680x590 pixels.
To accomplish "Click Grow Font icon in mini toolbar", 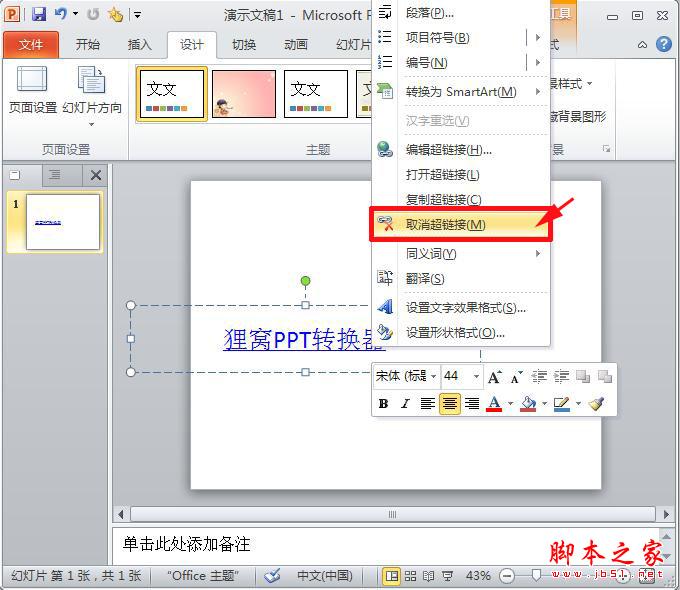I will 494,377.
